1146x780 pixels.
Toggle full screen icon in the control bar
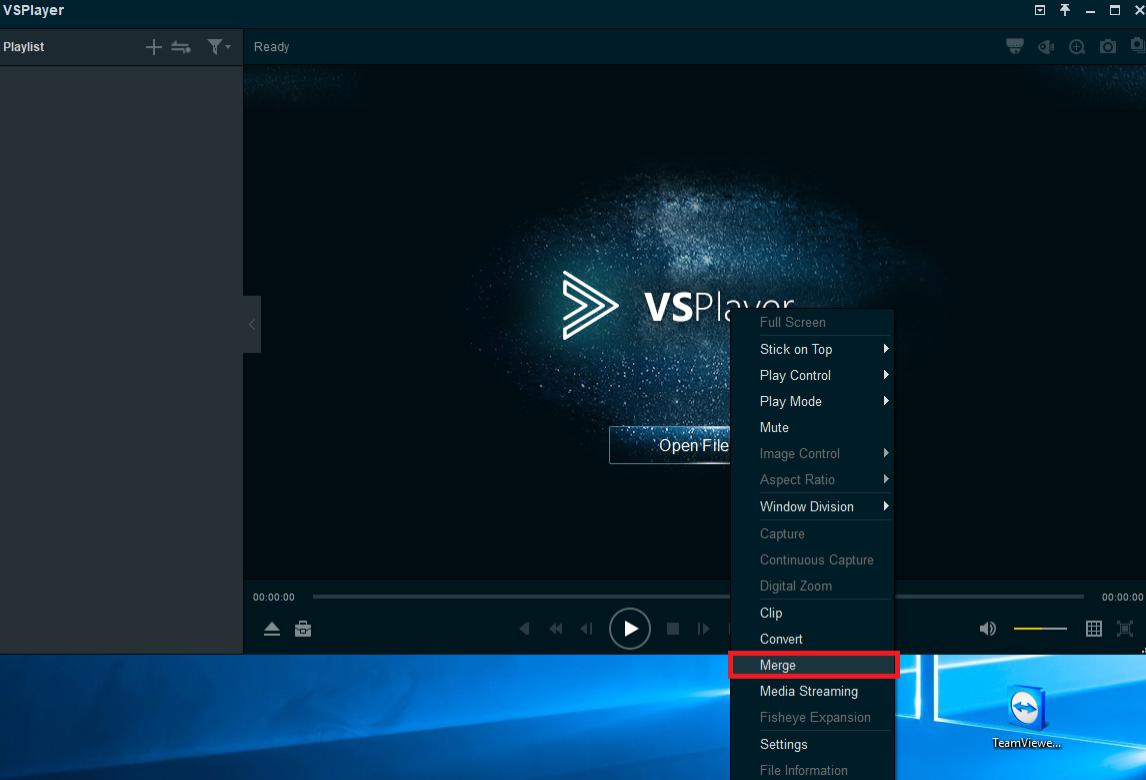[x=1125, y=629]
